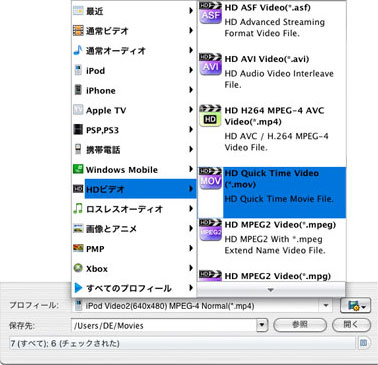Image resolution: width=378 pixels, height=365 pixels.
Task: Open the 保存先 path dropdown arrow
Action: 262,325
